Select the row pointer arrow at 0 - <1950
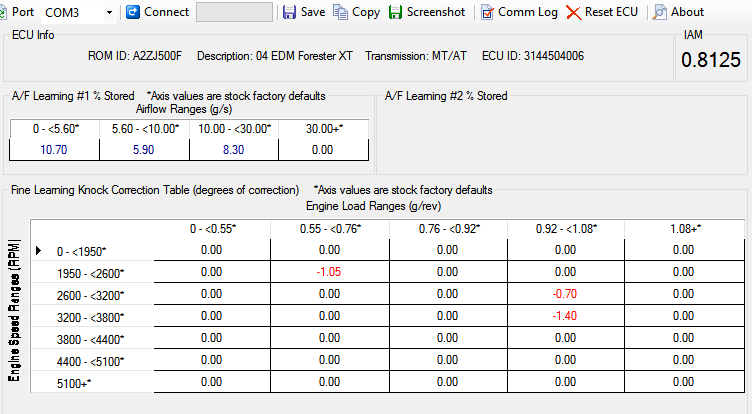The height and width of the screenshot is (414, 752). click(x=38, y=250)
